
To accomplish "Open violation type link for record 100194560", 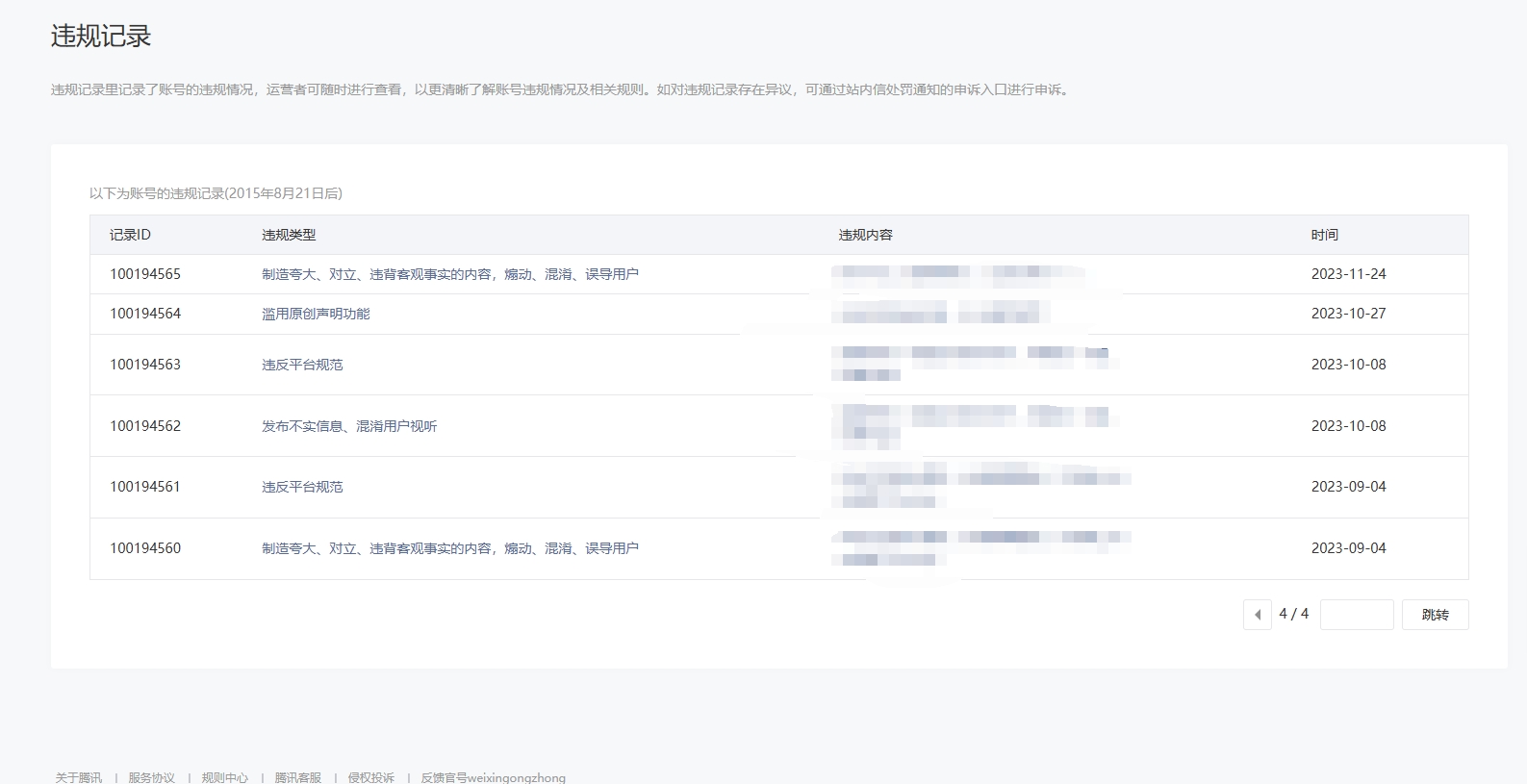I will (449, 548).
